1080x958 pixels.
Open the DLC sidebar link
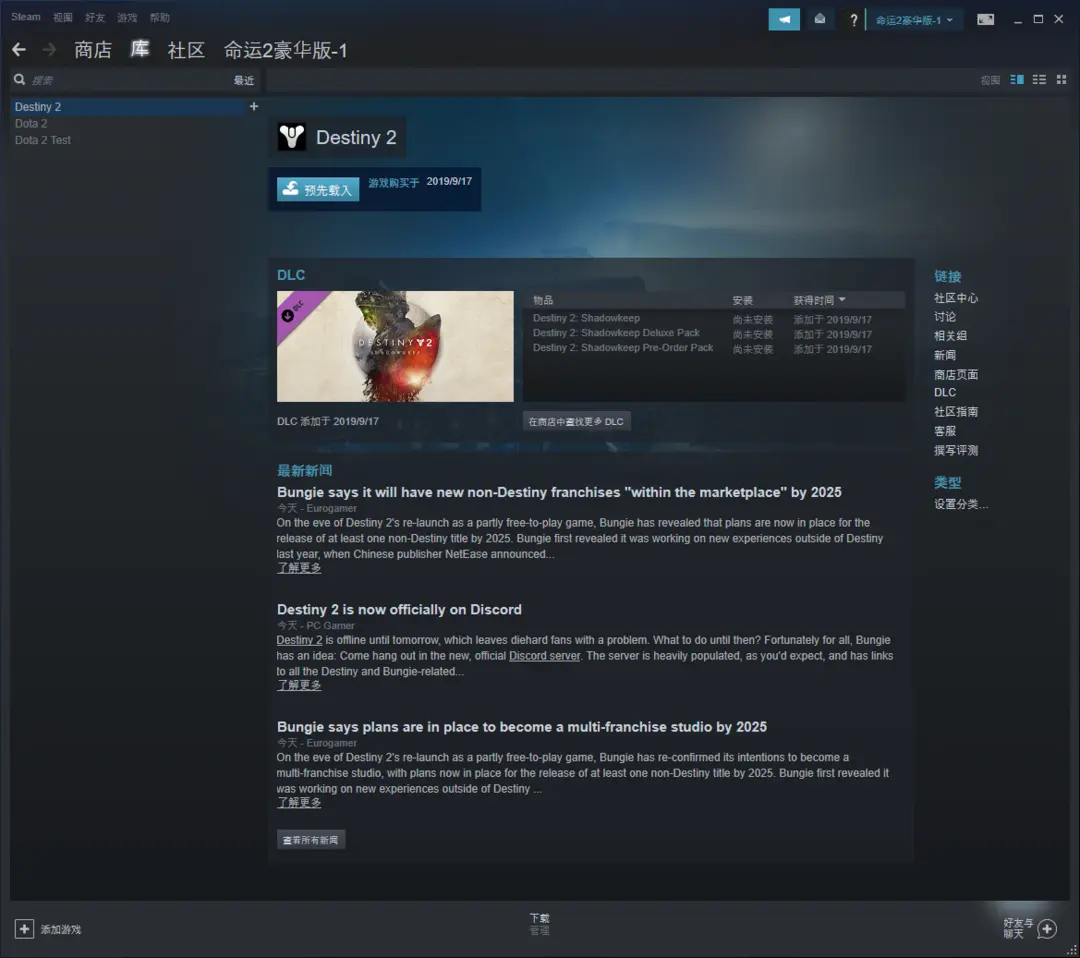[944, 392]
